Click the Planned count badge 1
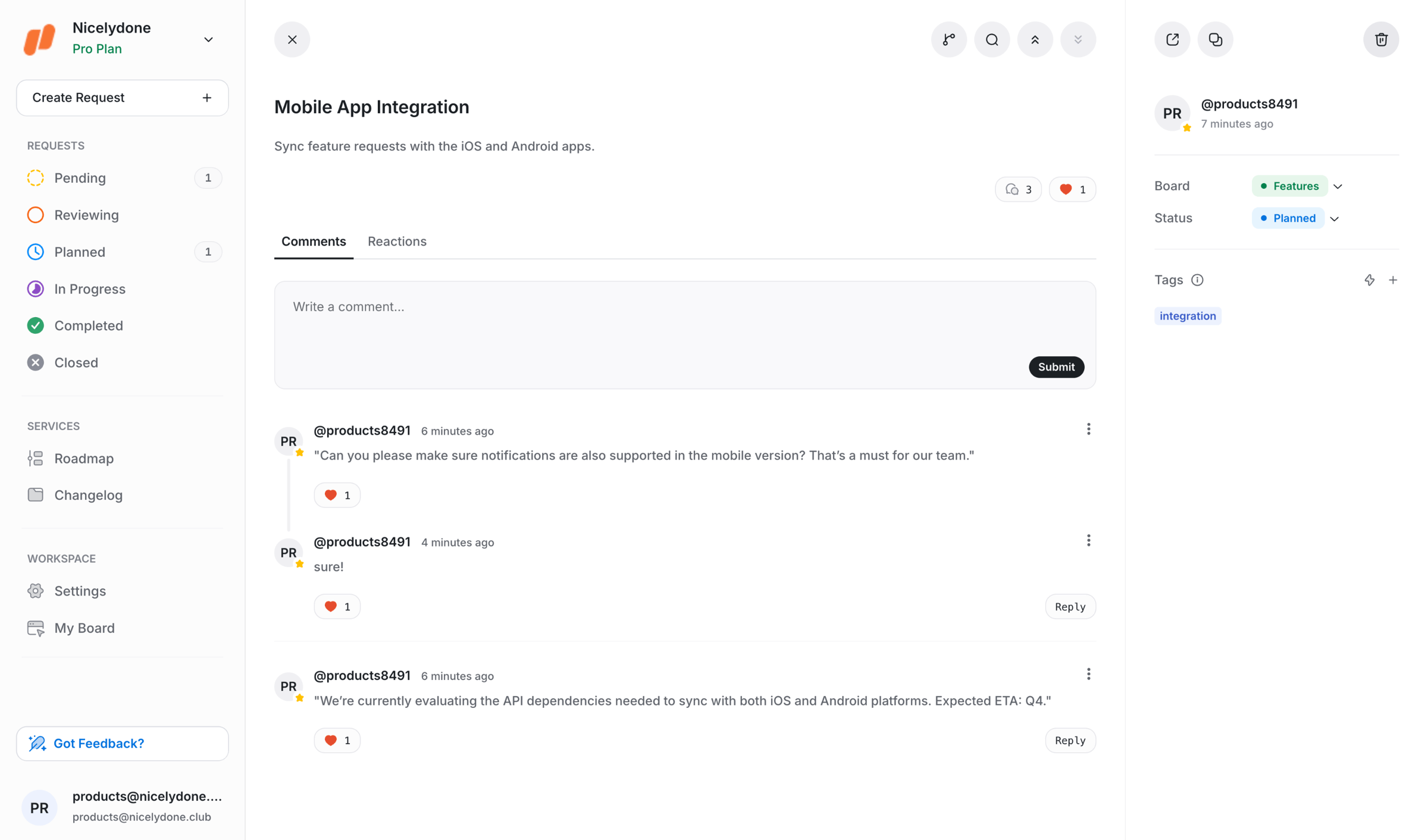This screenshot has width=1428, height=840. click(x=208, y=252)
